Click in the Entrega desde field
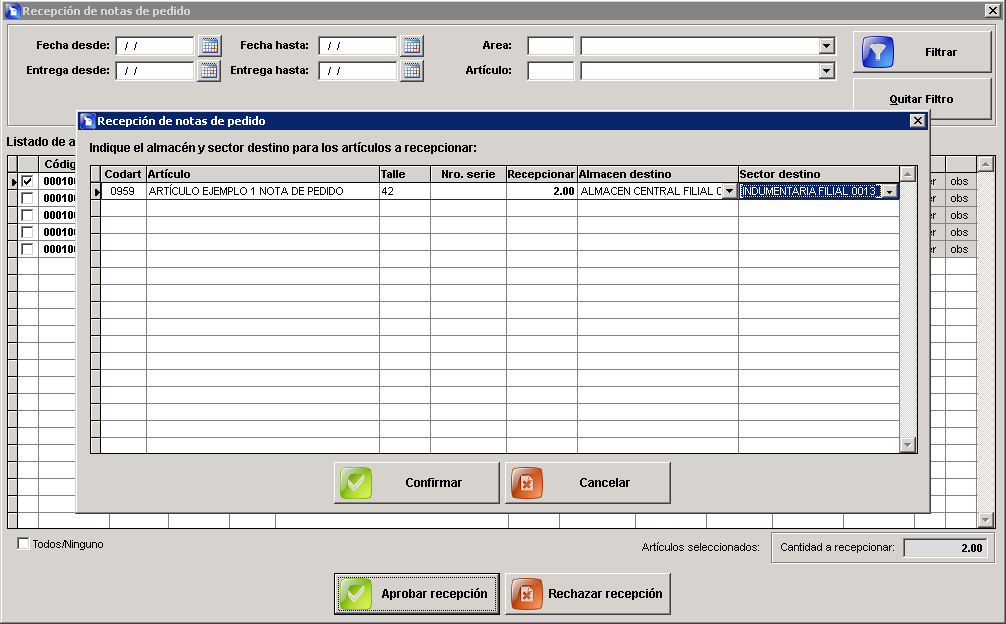Viewport: 1006px width, 624px height. 155,71
